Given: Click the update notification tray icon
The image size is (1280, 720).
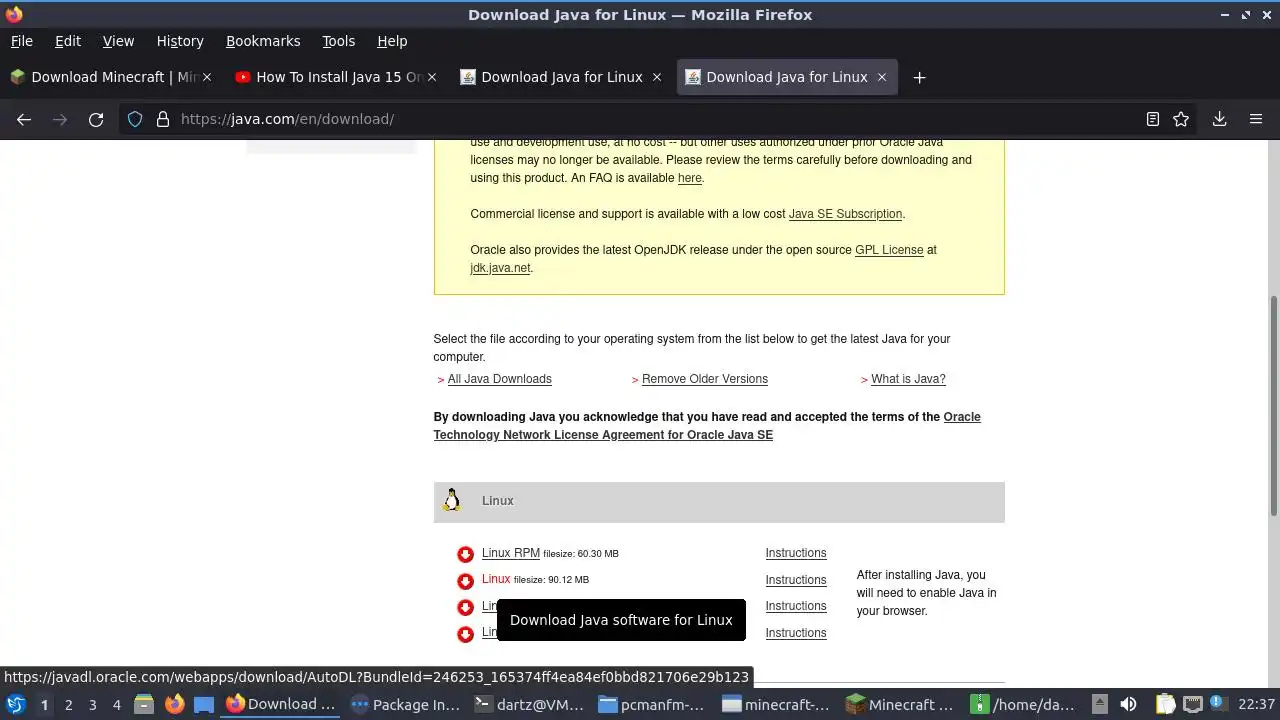Looking at the screenshot, I should tap(1217, 704).
